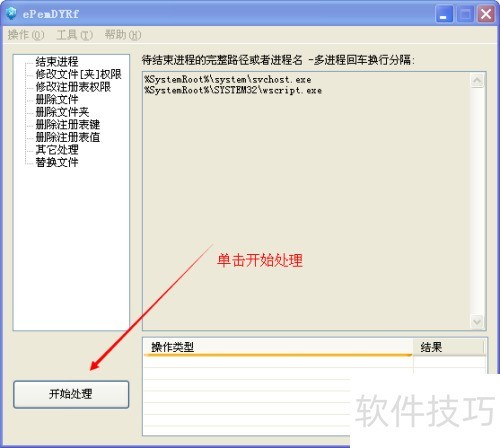
Task: Open the 帮助(H) menu
Action: pyautogui.click(x=123, y=35)
